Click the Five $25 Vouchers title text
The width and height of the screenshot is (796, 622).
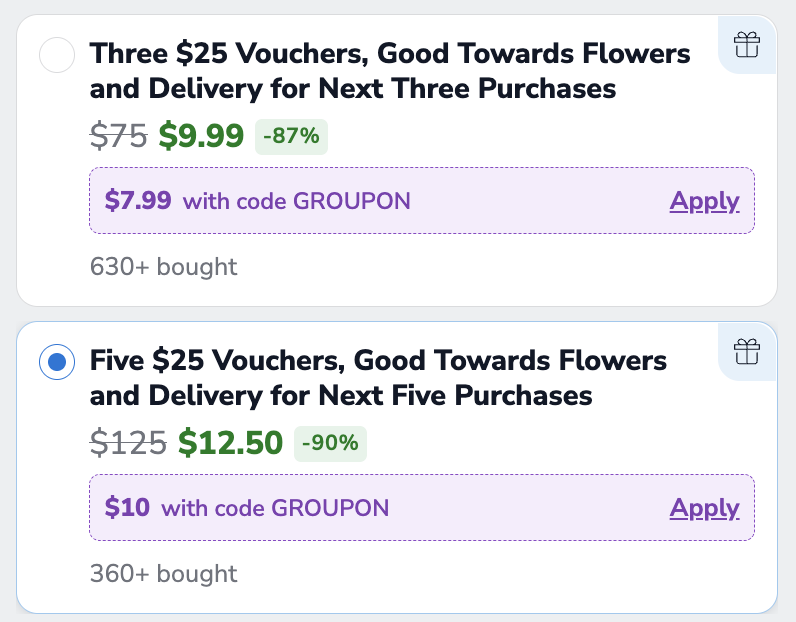(378, 378)
